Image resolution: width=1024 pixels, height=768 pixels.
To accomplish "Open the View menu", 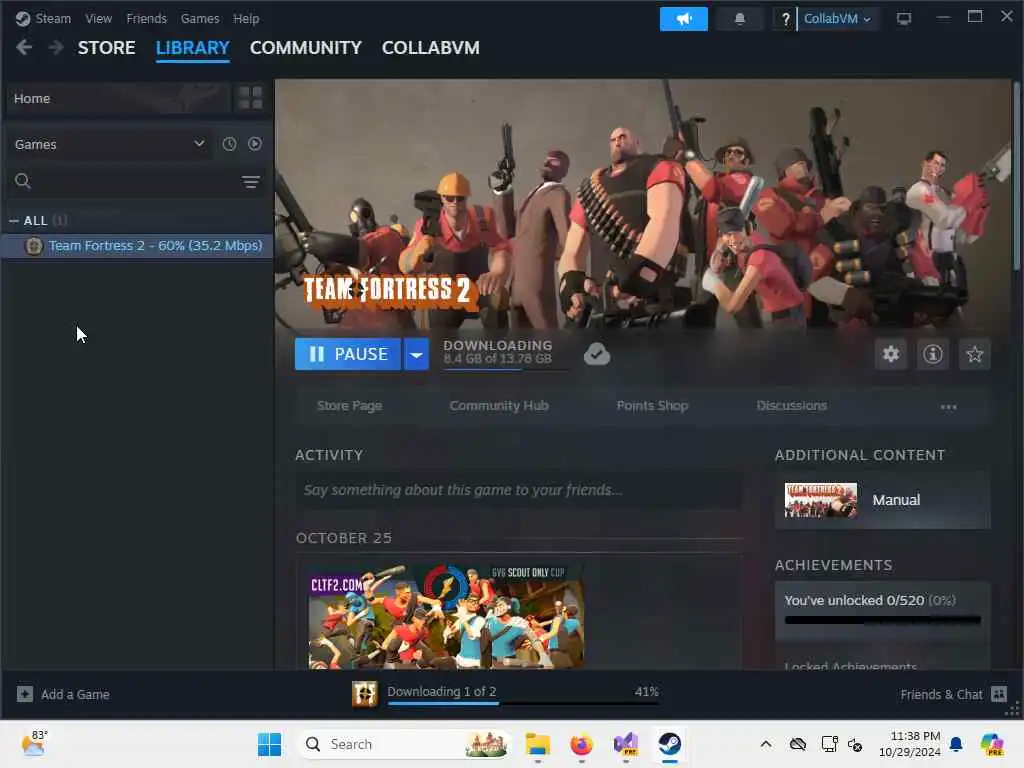I will pyautogui.click(x=98, y=18).
